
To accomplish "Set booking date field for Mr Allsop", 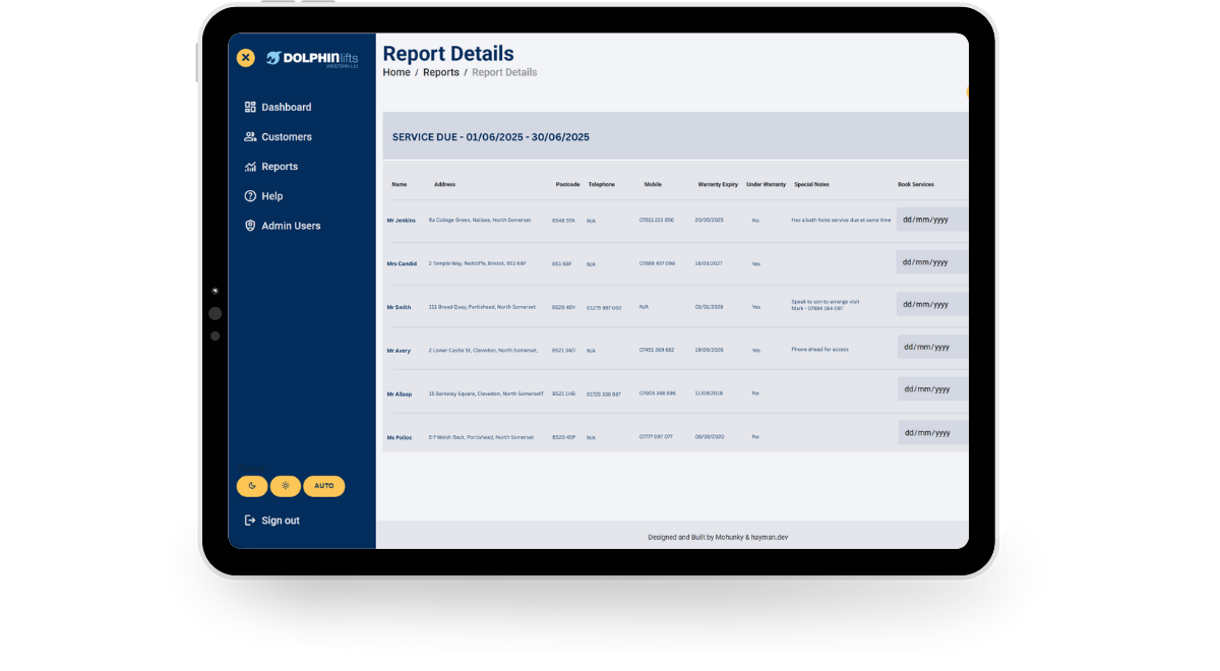I will click(x=932, y=389).
